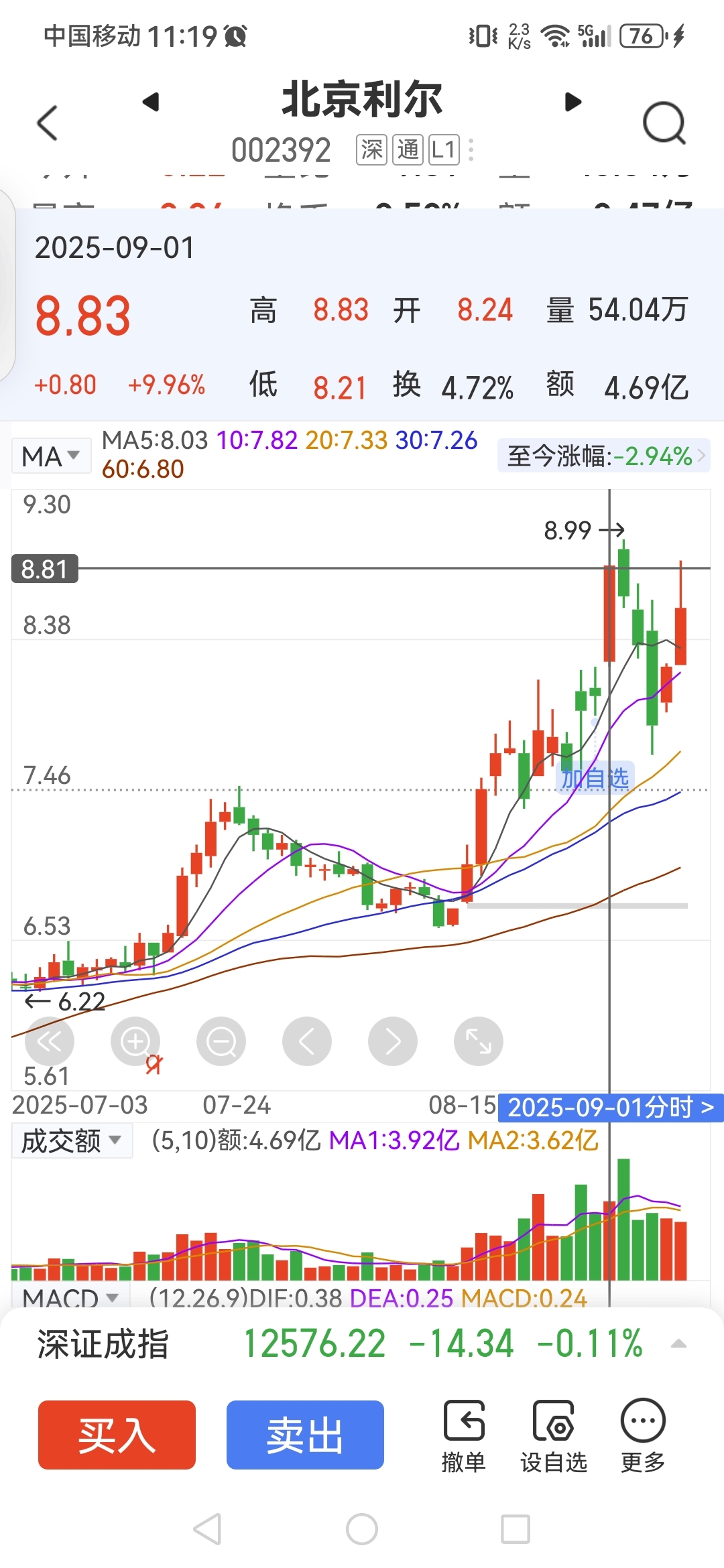
Task: Zoom in the K-line chart
Action: [135, 1041]
